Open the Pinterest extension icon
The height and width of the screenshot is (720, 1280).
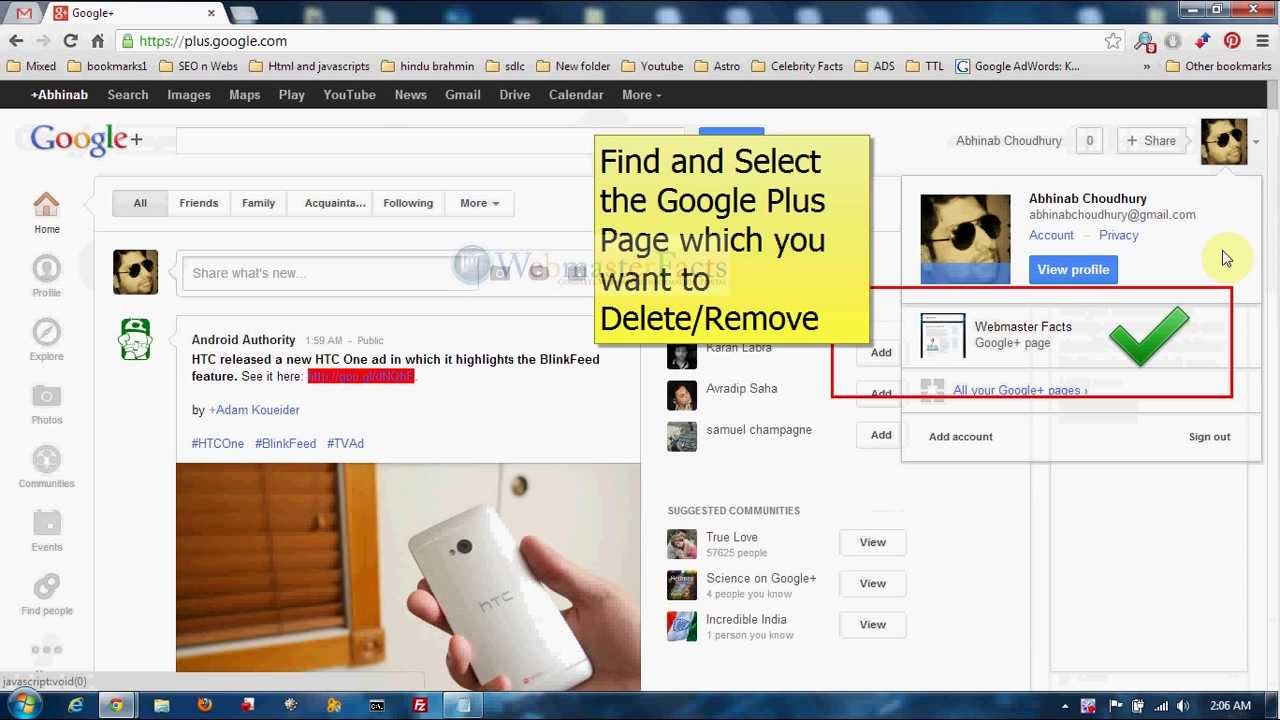(1232, 41)
